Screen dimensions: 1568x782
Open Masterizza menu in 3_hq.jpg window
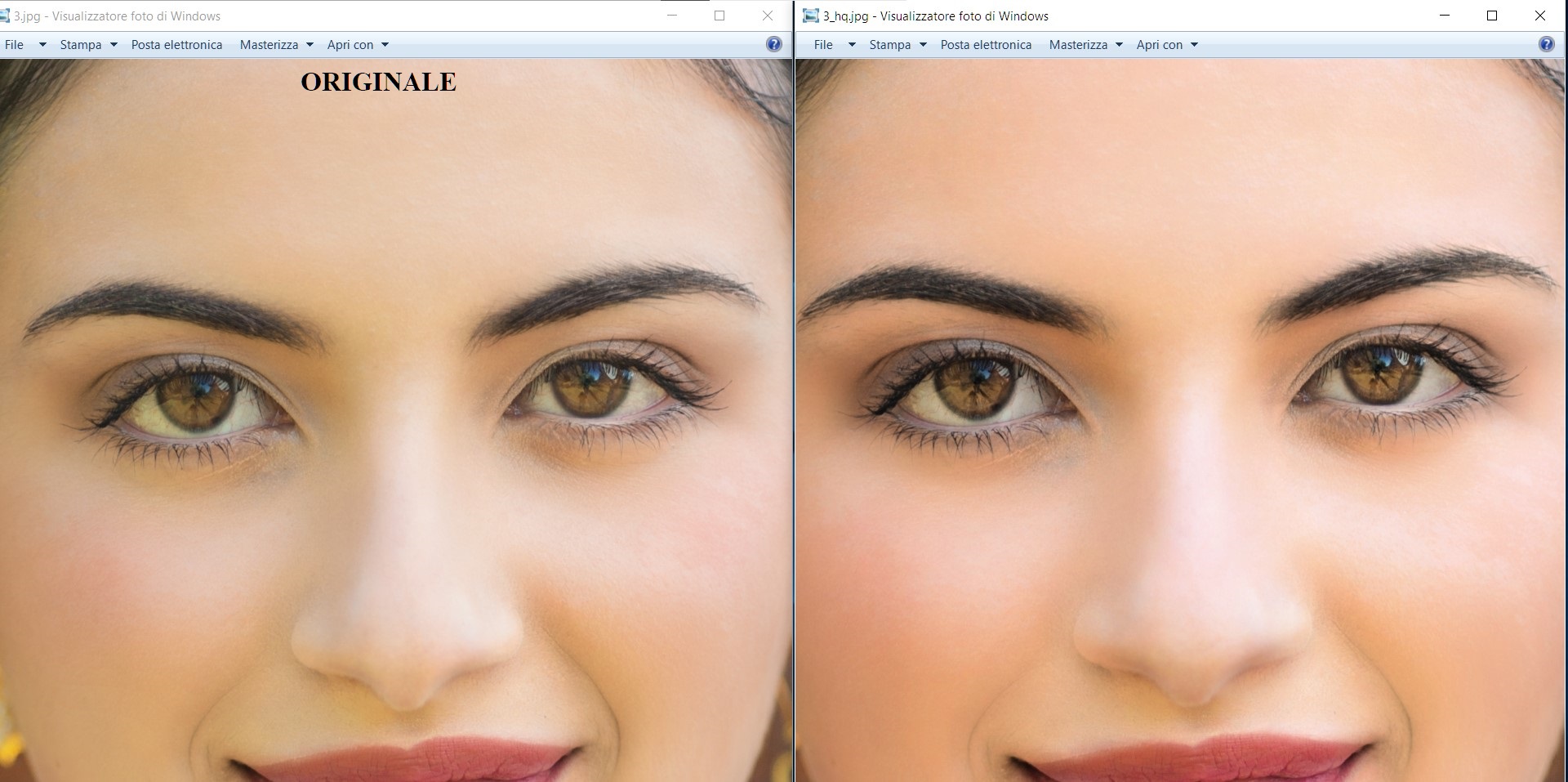coord(1078,45)
